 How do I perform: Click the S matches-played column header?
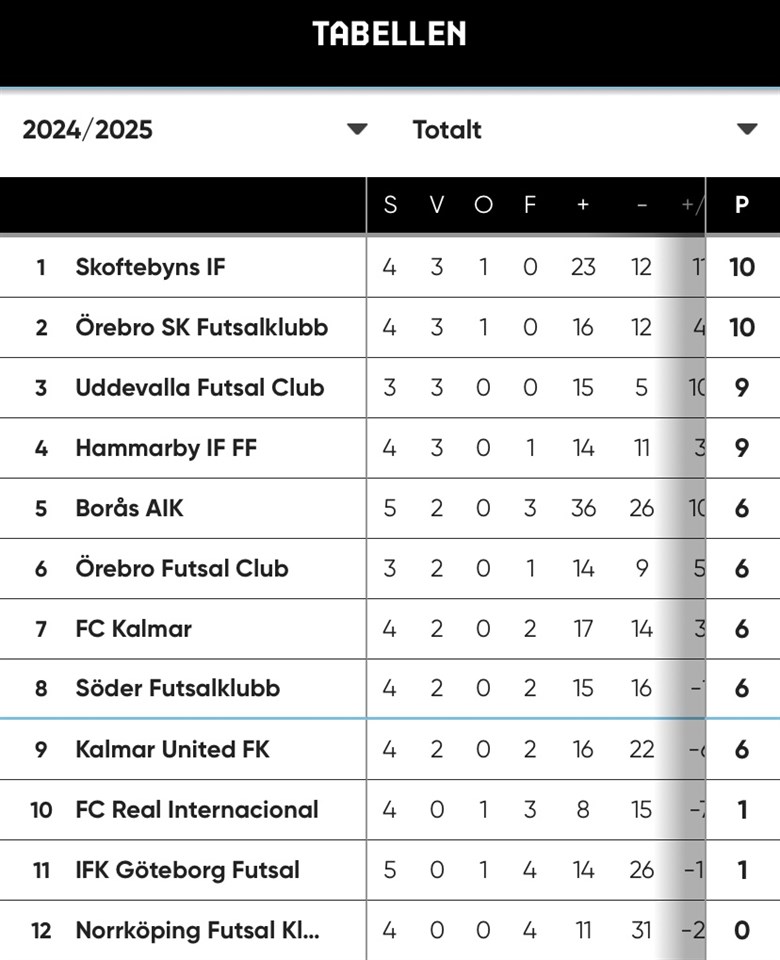point(390,205)
